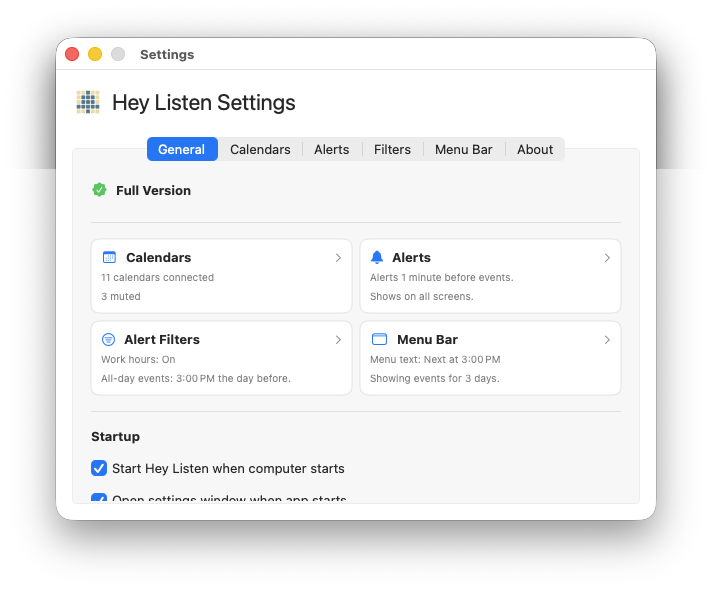Toggle Start Hey Listen when computer starts
Screen dimensions: 712x594
(99, 468)
